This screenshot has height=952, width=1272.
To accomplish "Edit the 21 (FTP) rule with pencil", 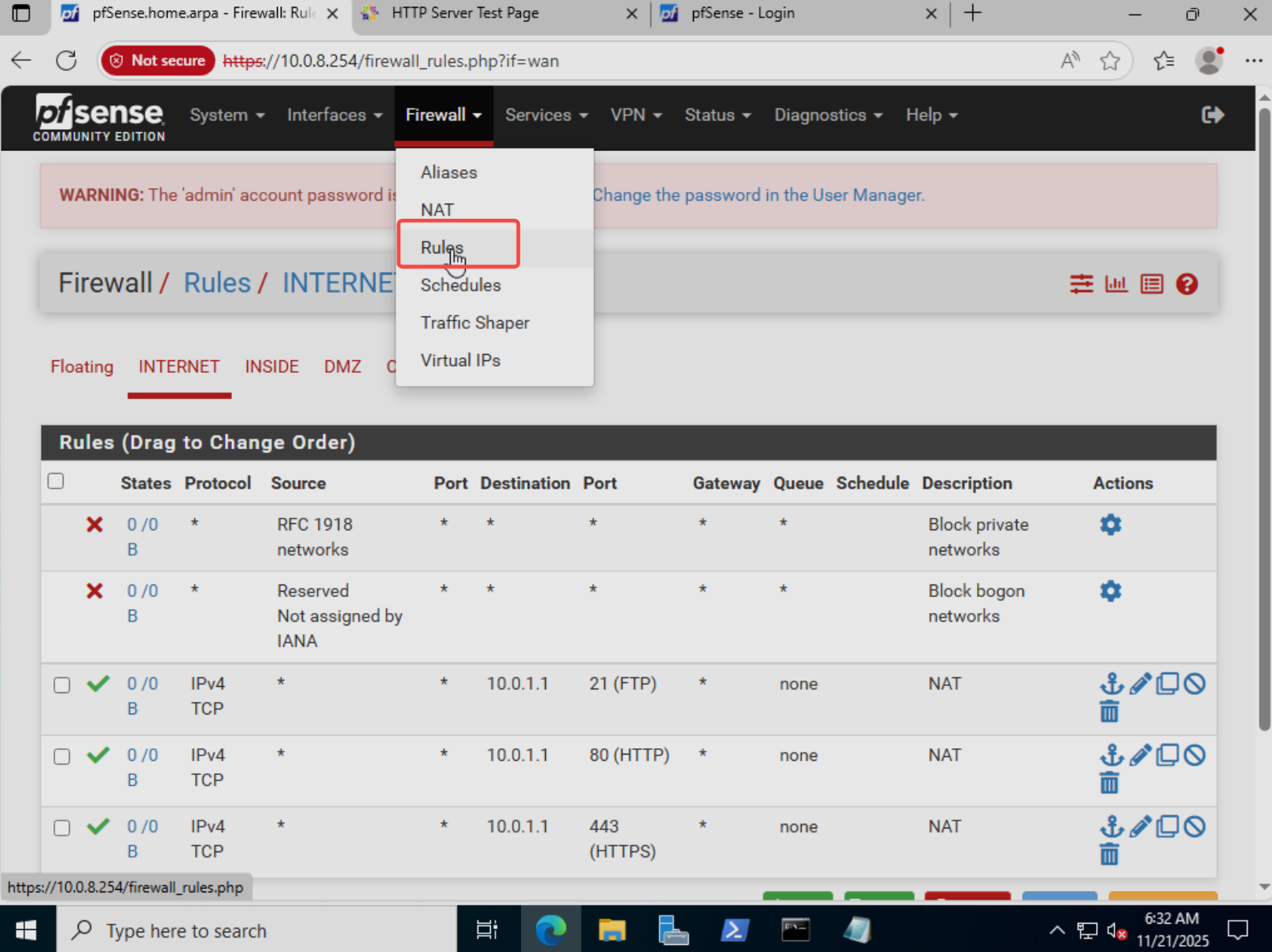I will [x=1140, y=684].
